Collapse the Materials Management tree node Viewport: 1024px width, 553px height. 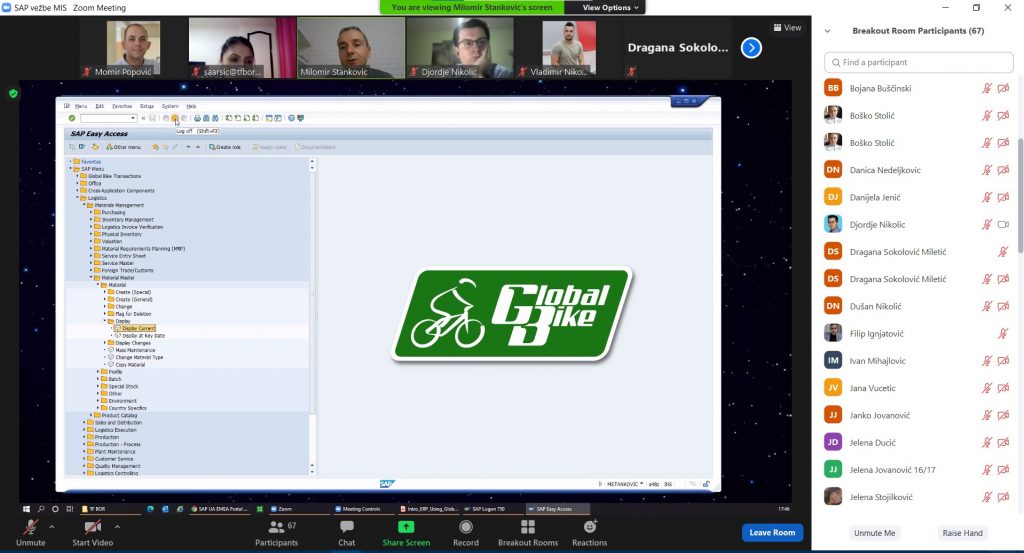tap(84, 205)
